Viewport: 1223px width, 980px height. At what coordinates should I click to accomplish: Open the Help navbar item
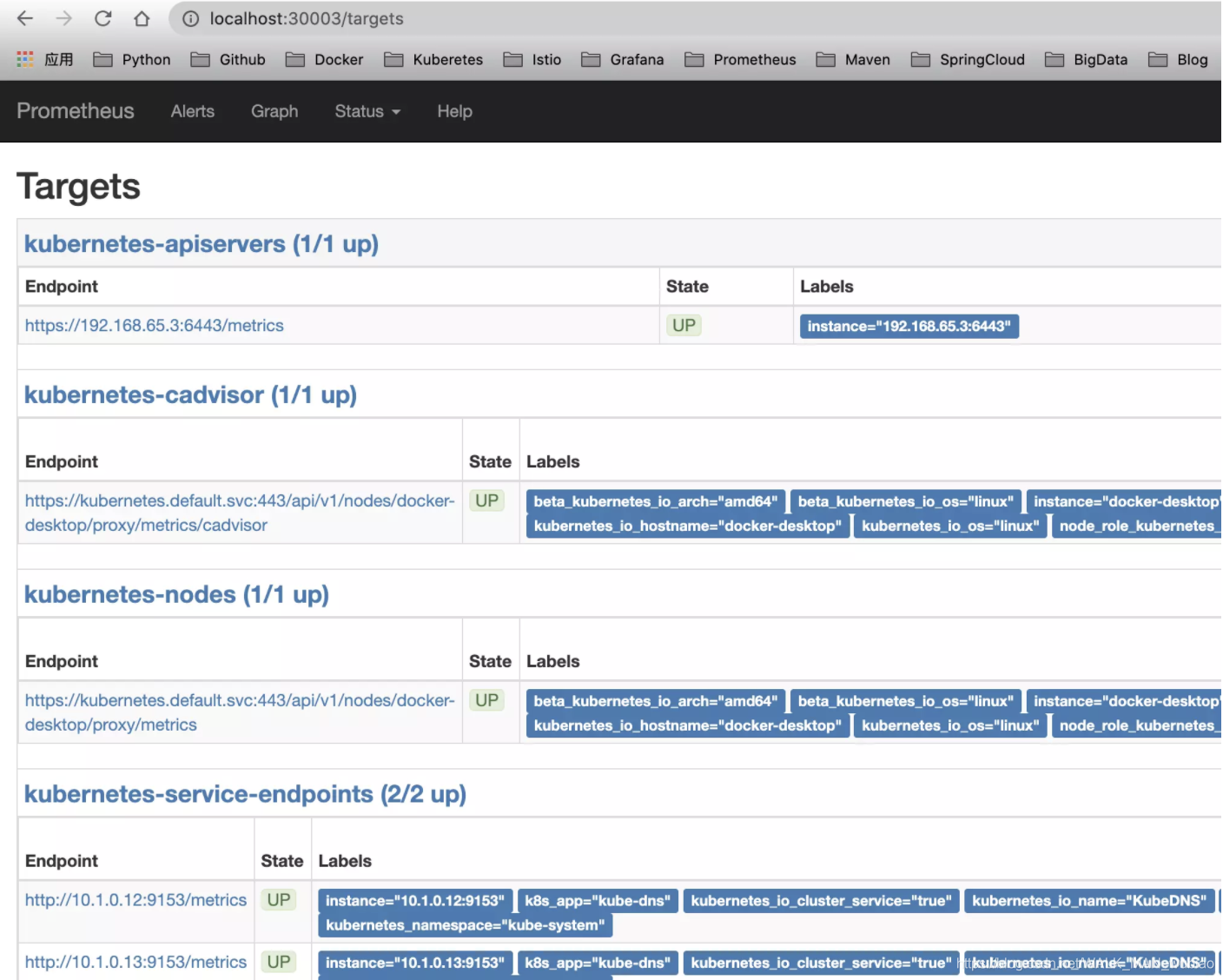tap(454, 111)
